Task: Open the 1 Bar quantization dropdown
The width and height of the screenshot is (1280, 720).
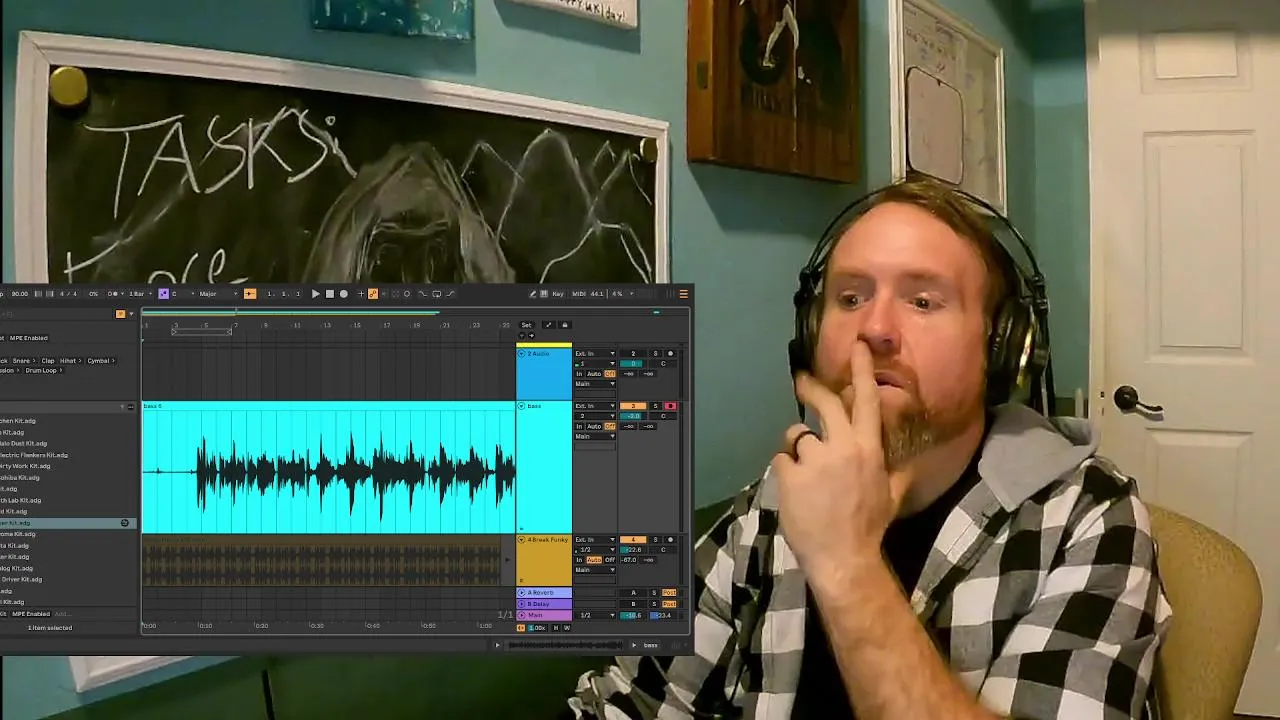Action: 140,294
